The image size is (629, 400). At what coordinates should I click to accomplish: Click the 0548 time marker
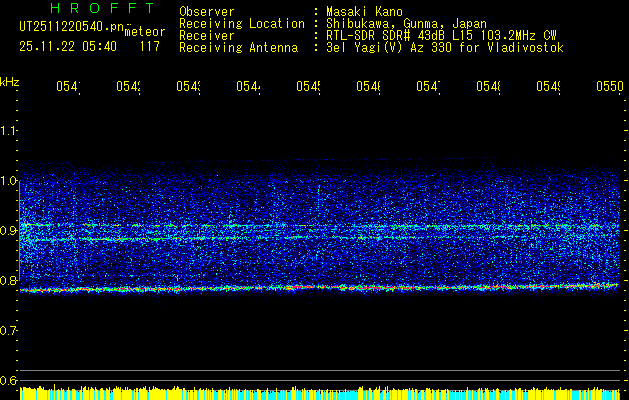pyautogui.click(x=488, y=86)
